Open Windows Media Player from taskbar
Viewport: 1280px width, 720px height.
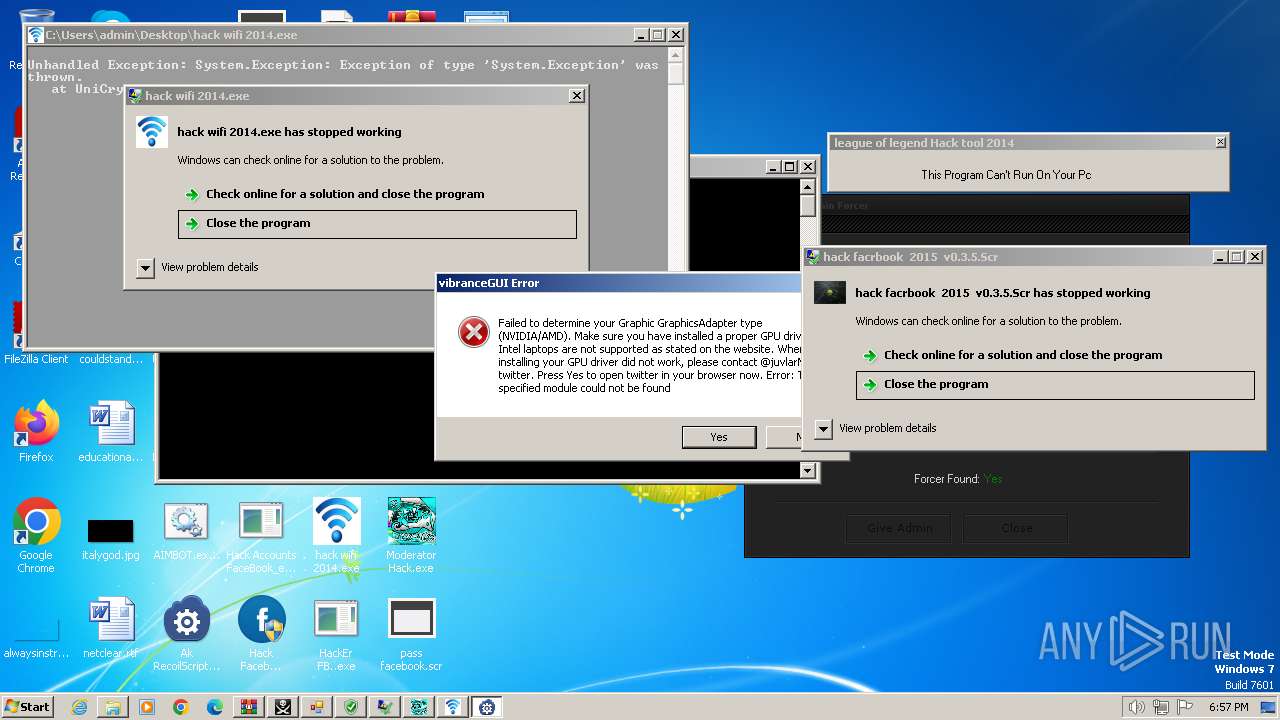[147, 707]
